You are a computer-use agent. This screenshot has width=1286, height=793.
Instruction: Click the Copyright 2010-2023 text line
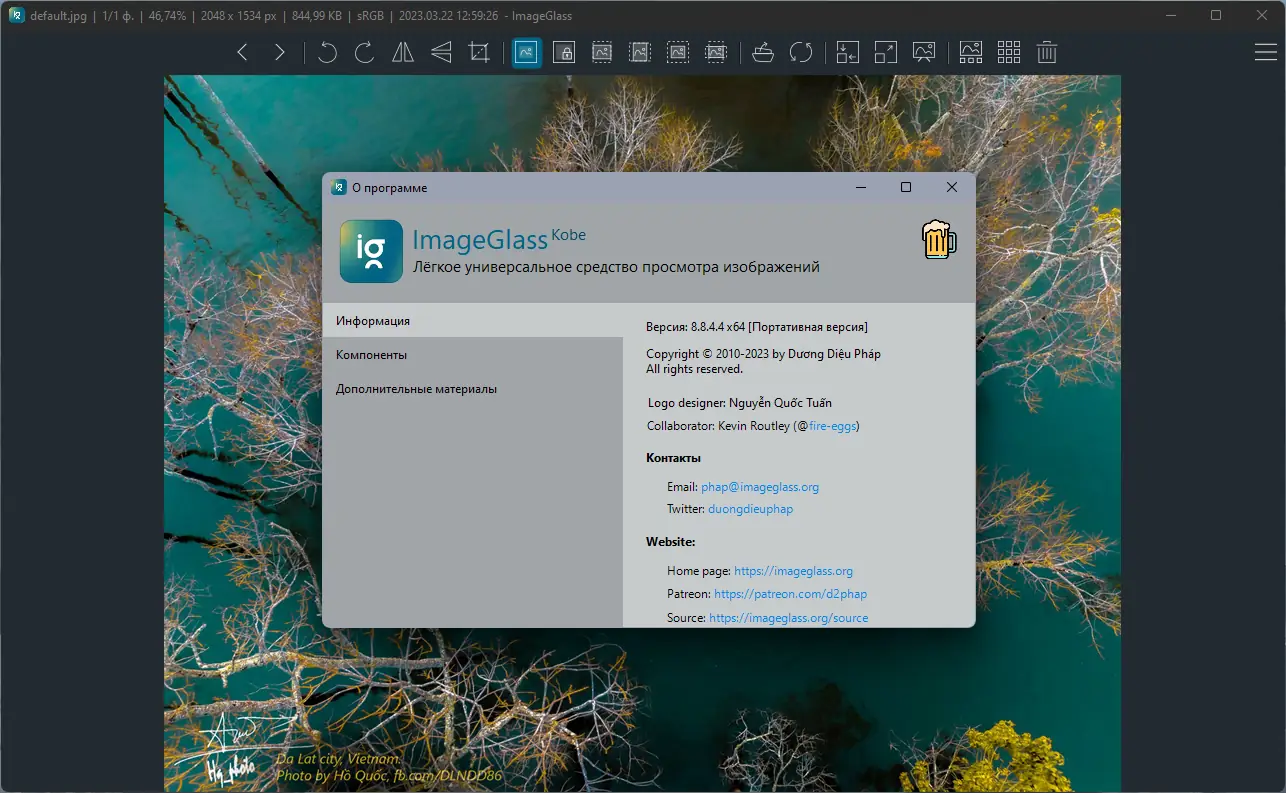pos(763,354)
